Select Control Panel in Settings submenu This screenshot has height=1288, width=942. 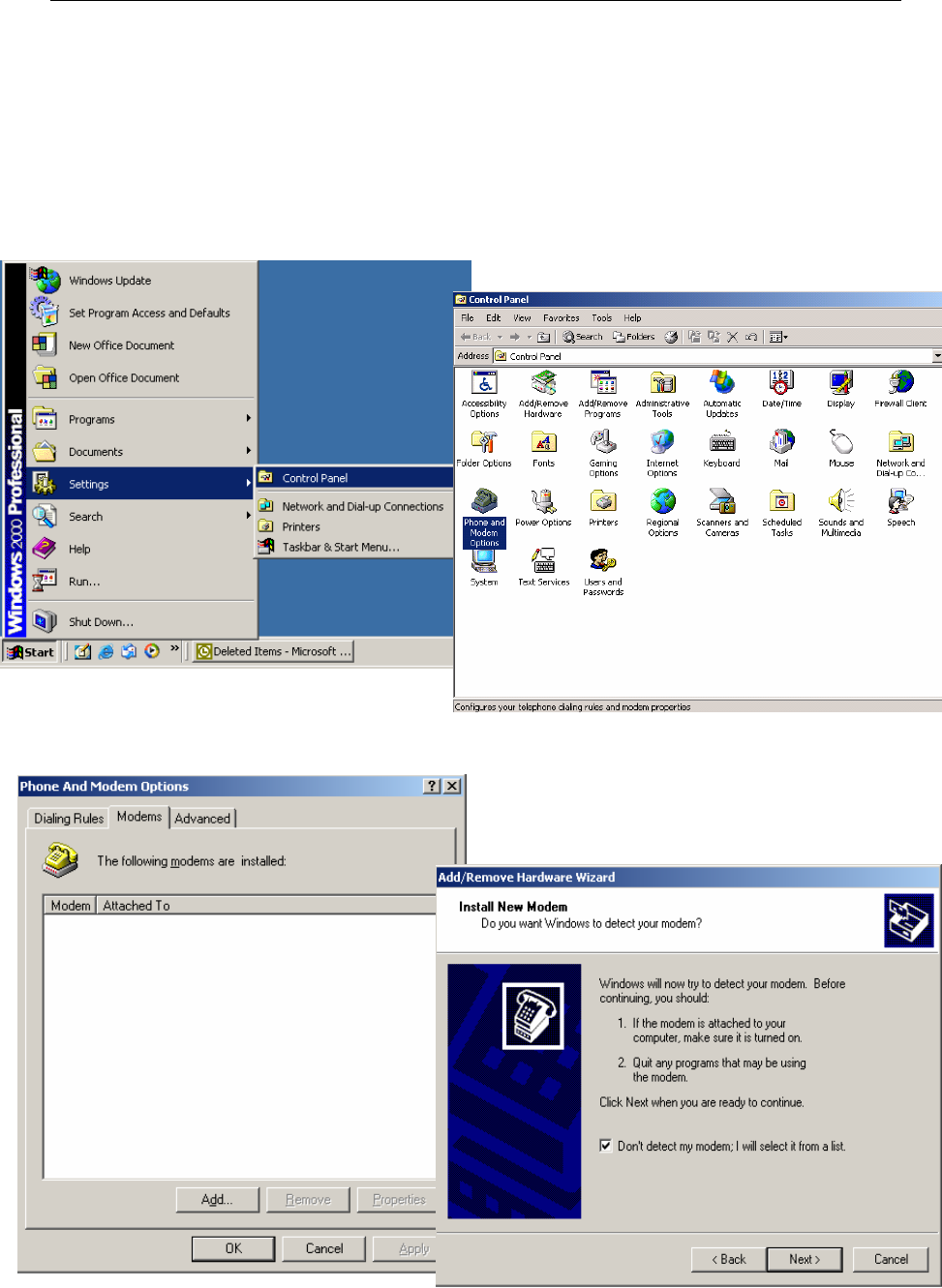pyautogui.click(x=354, y=478)
